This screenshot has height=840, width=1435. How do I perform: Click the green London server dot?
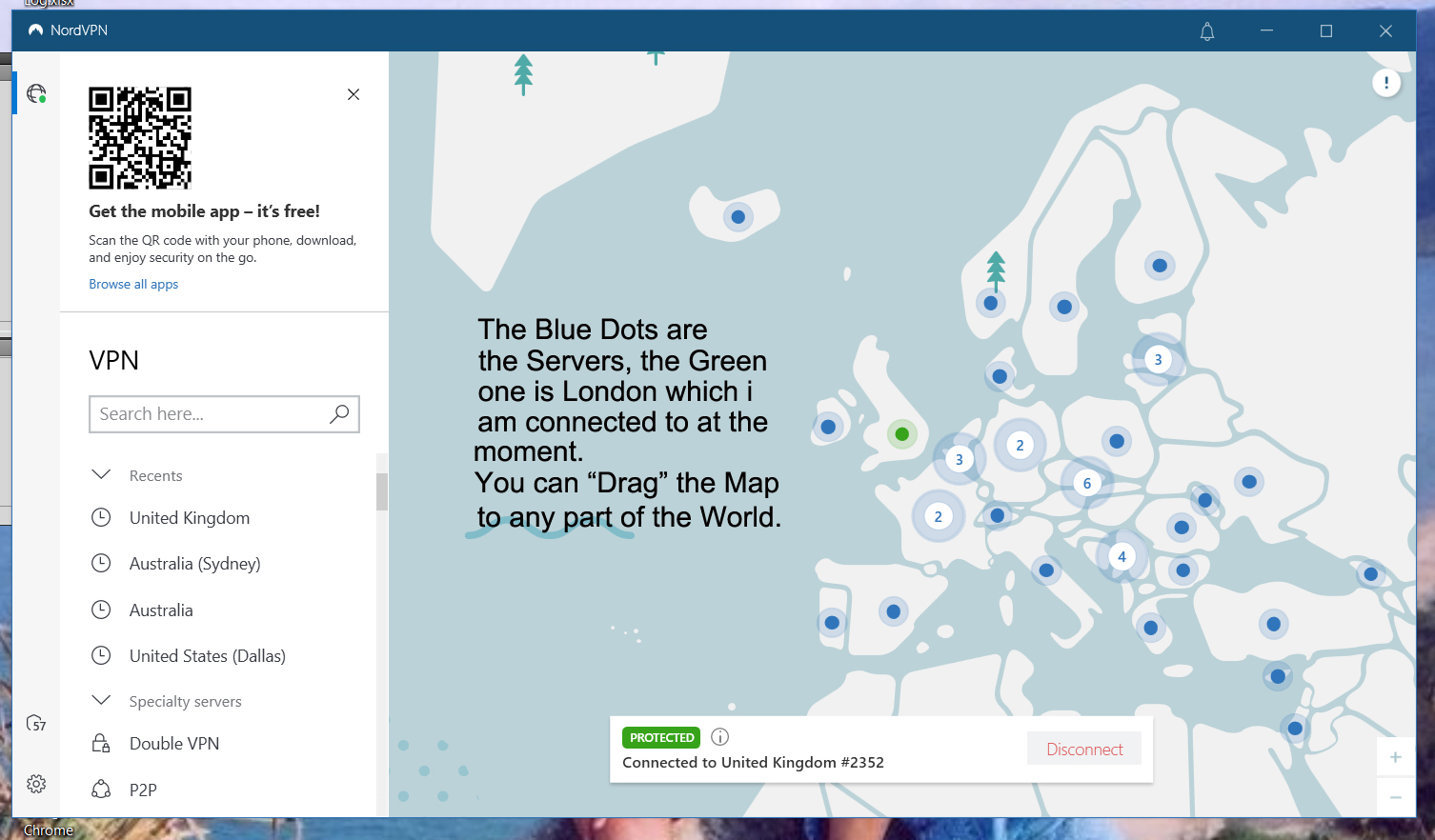click(x=901, y=434)
